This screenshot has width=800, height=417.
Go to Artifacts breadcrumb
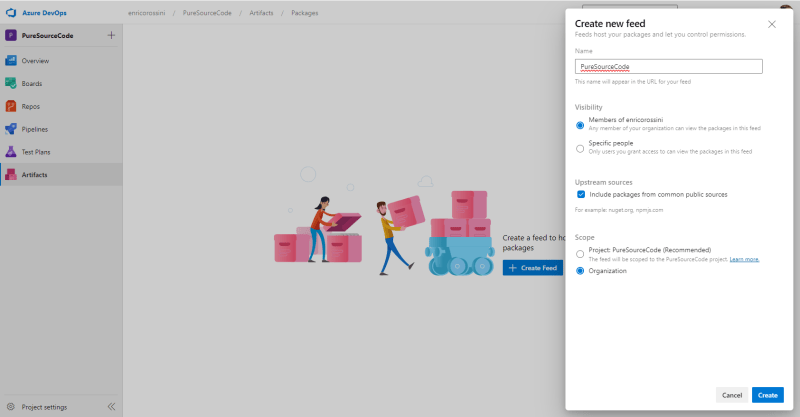click(261, 13)
